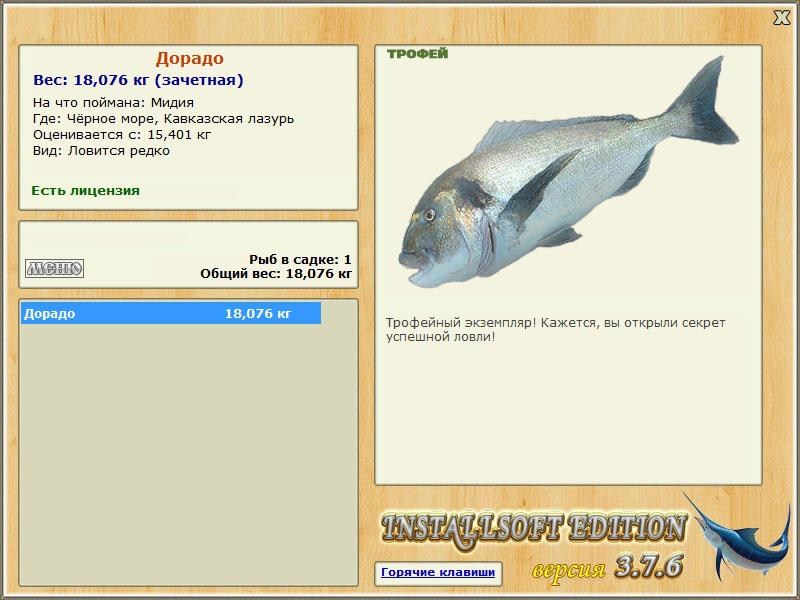Image resolution: width=800 pixels, height=600 pixels.
Task: Click the версия 3.7.6 text
Action: coord(607,567)
